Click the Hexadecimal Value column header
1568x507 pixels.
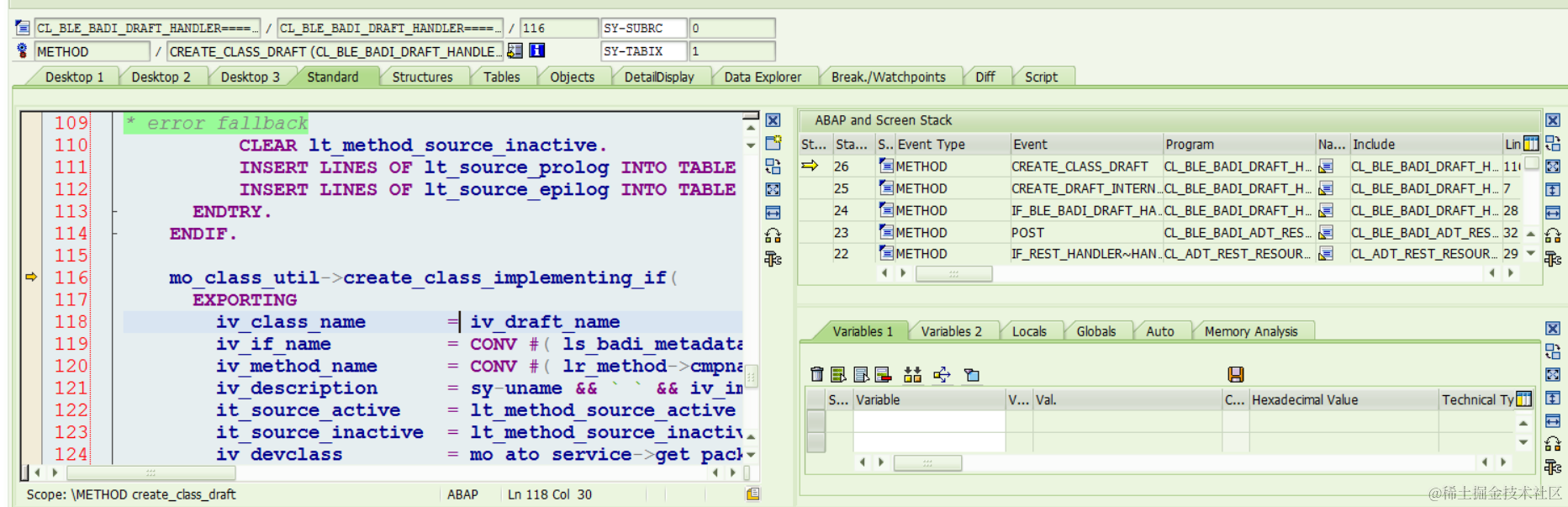point(1343,399)
